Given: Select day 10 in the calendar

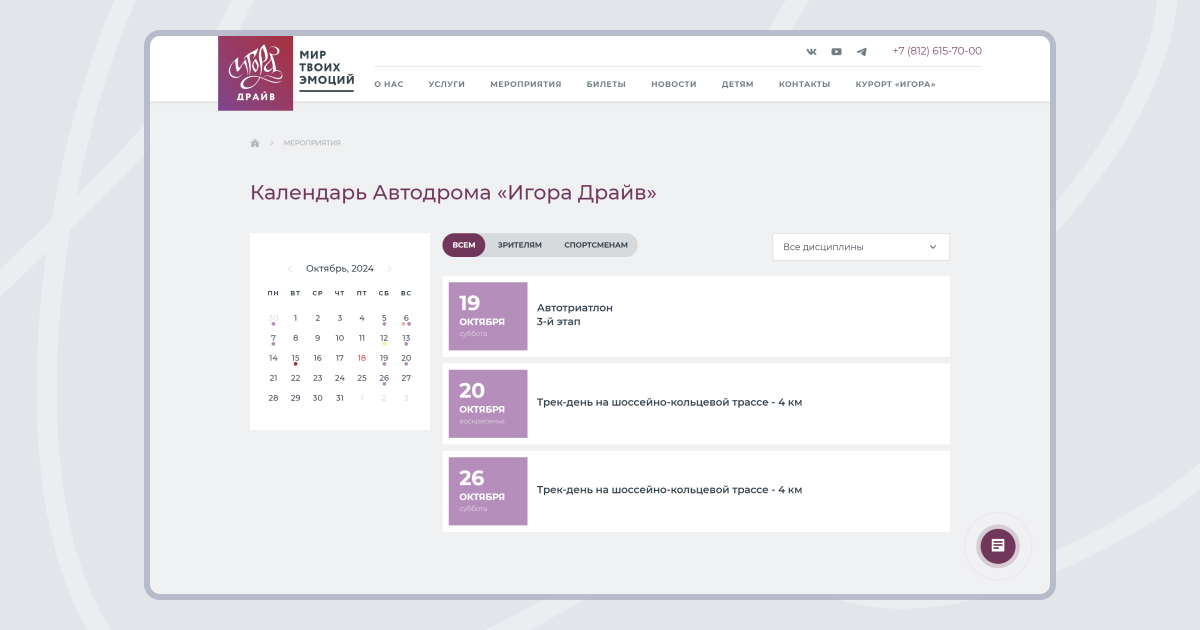Looking at the screenshot, I should pyautogui.click(x=340, y=338).
